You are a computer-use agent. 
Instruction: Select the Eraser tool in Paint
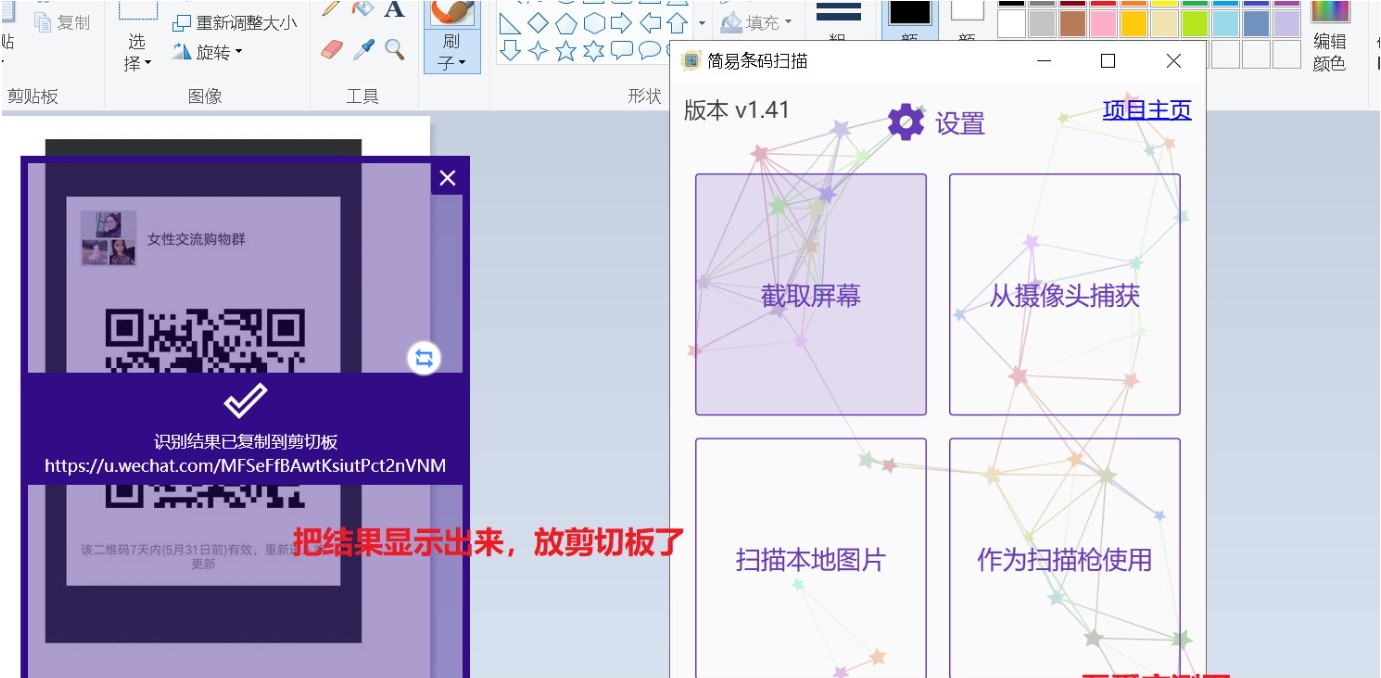333,49
